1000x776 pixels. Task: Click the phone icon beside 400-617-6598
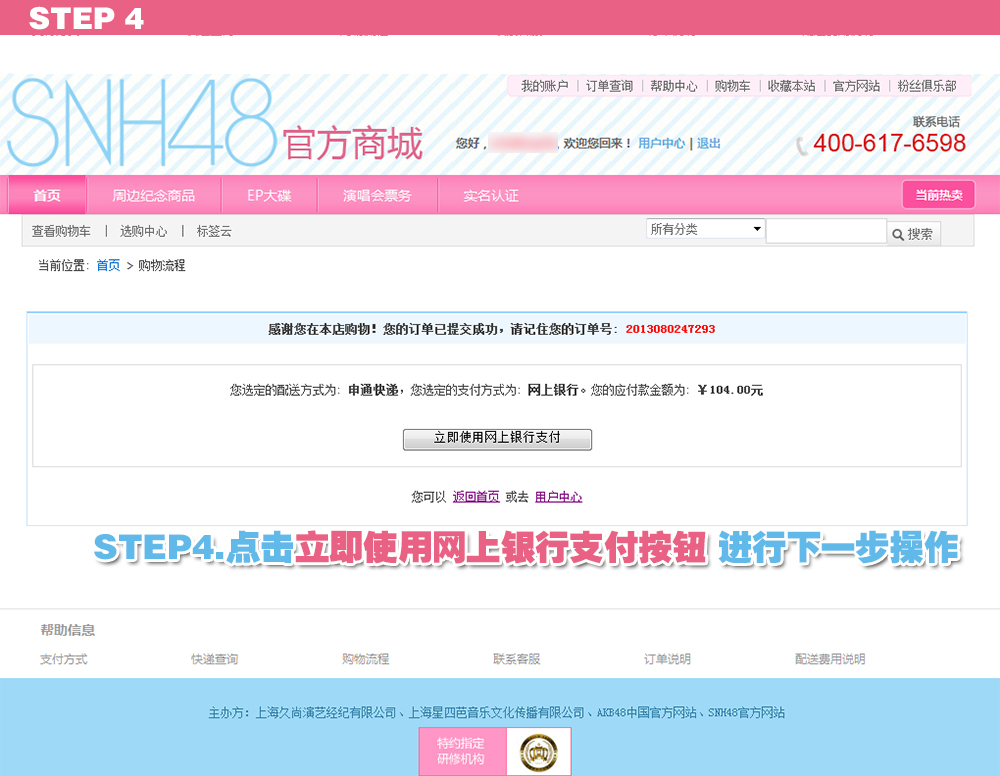802,146
